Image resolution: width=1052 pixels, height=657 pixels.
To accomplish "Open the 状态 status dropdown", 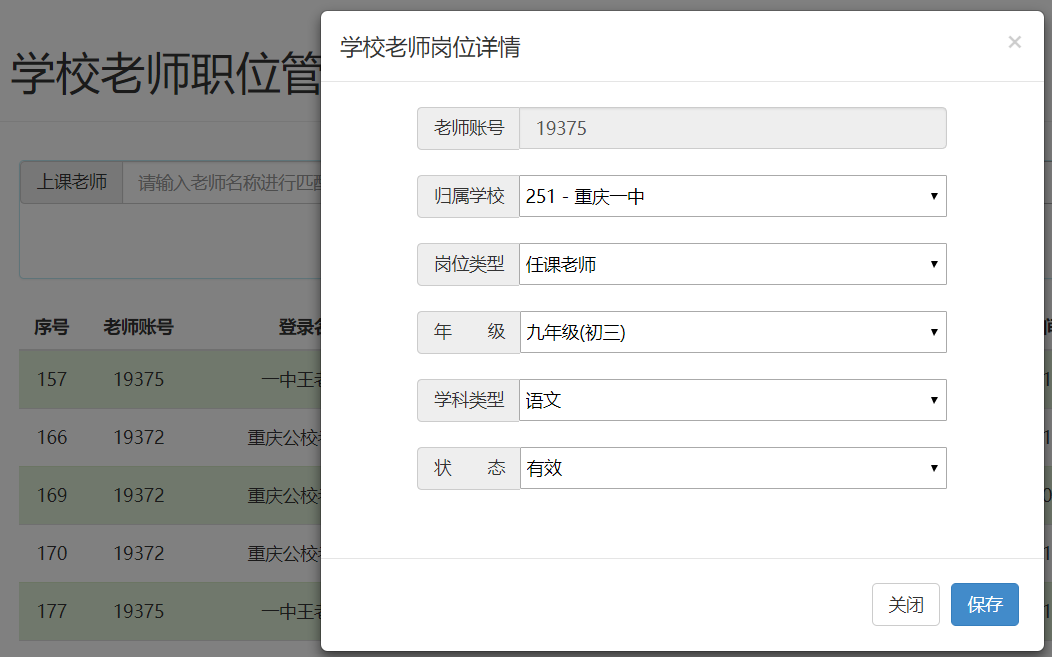I will point(732,468).
